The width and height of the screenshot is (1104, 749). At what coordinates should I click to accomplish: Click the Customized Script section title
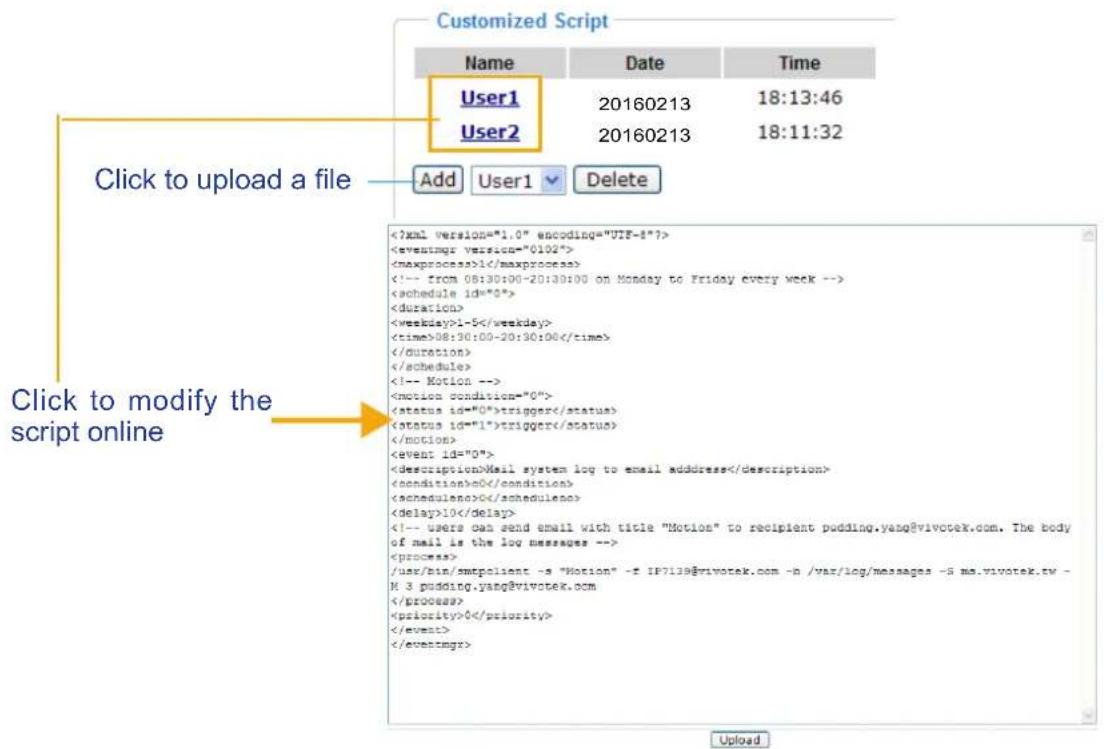522,20
